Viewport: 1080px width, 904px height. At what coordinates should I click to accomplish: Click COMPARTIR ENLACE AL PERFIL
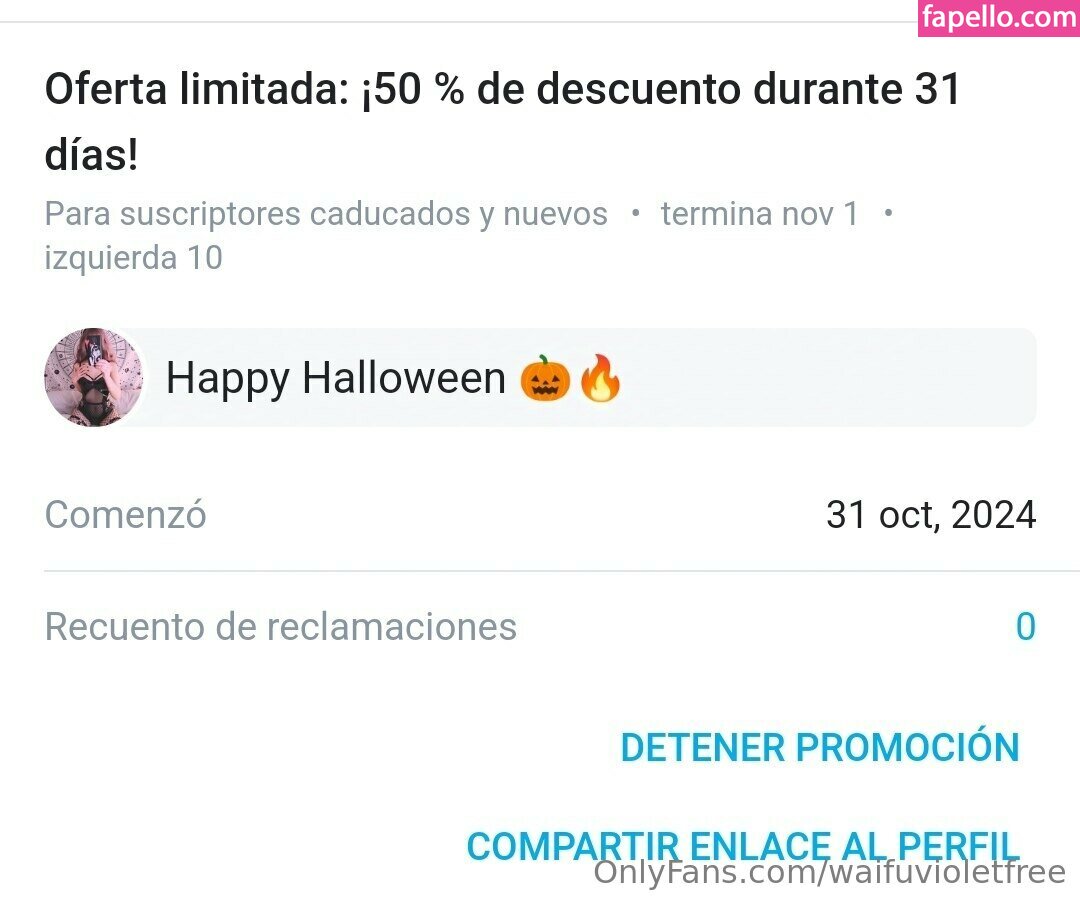coord(742,845)
